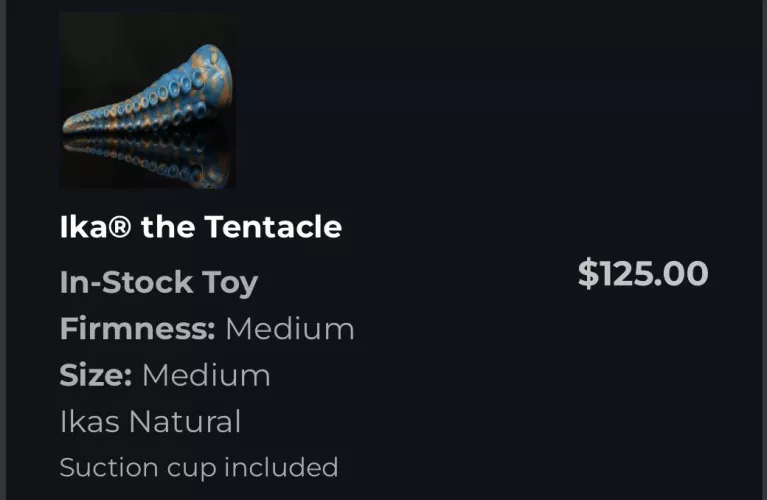Select the "Size:" attribute label

point(95,375)
